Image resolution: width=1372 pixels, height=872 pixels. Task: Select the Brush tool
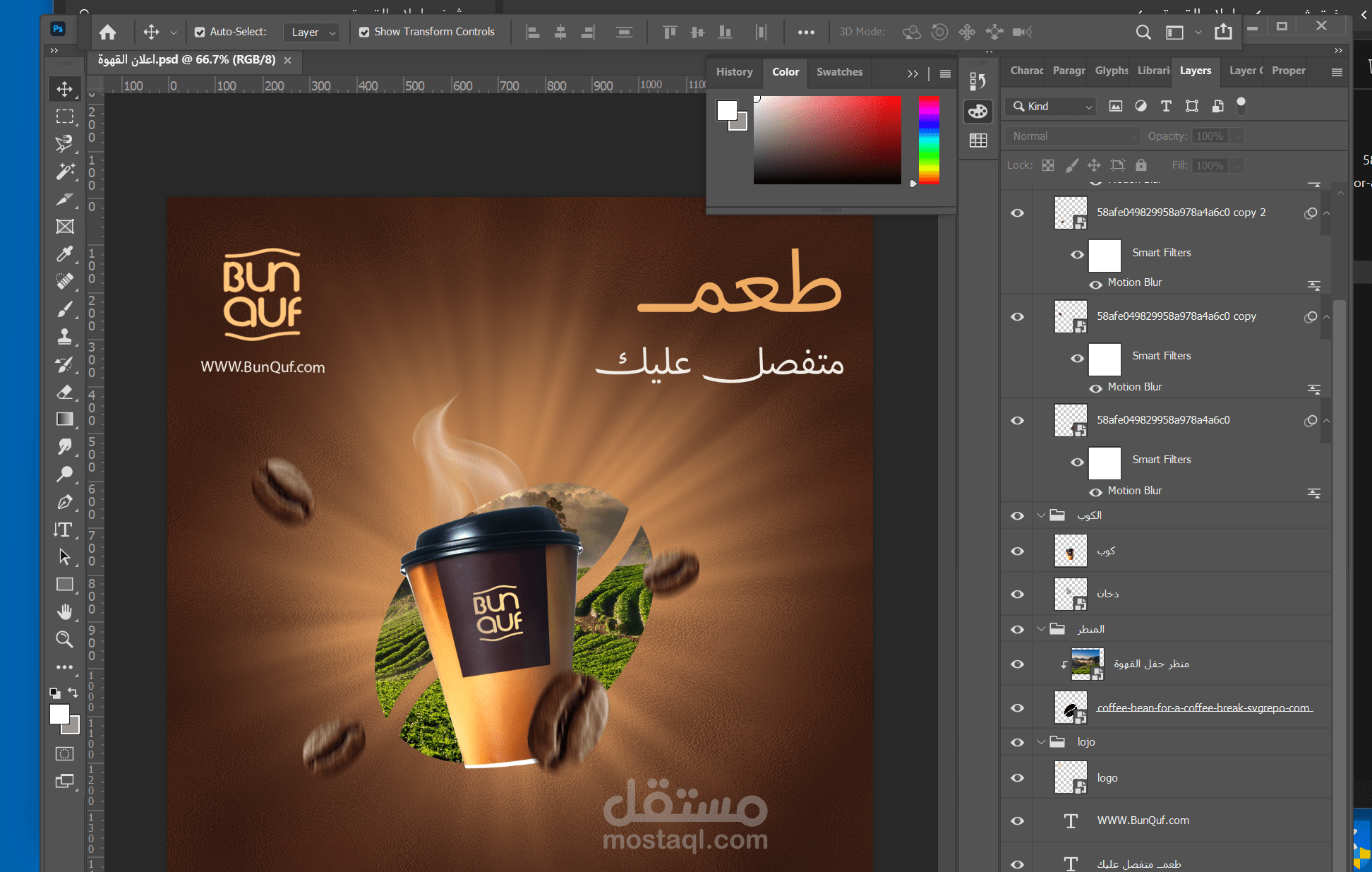(x=64, y=309)
